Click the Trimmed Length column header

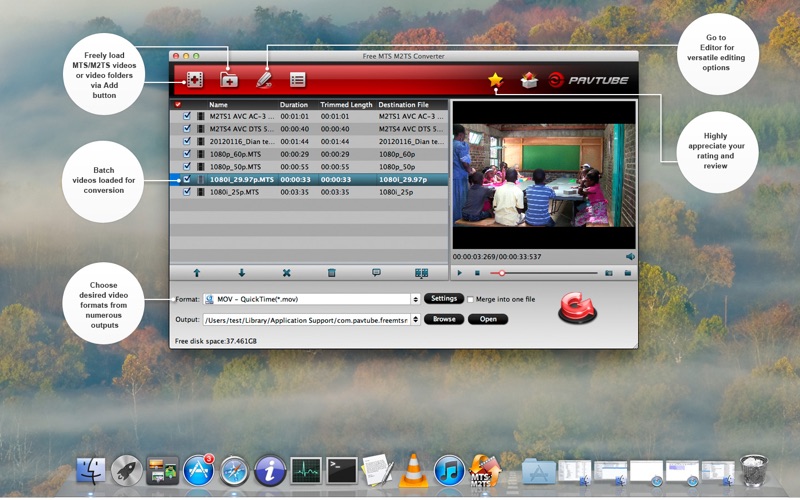(x=346, y=105)
